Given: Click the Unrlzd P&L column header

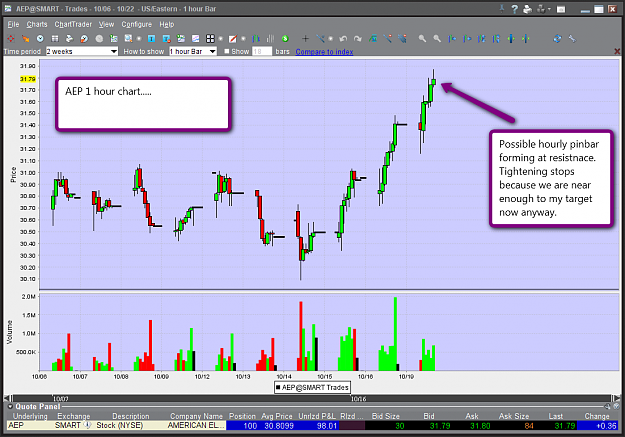Looking at the screenshot, I should (x=317, y=416).
